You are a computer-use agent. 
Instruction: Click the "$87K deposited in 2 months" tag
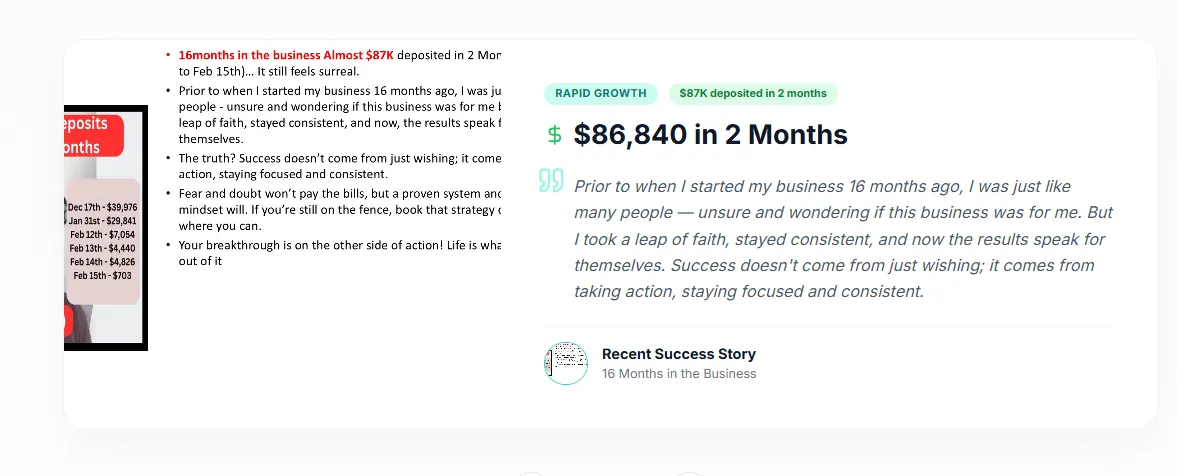point(753,93)
